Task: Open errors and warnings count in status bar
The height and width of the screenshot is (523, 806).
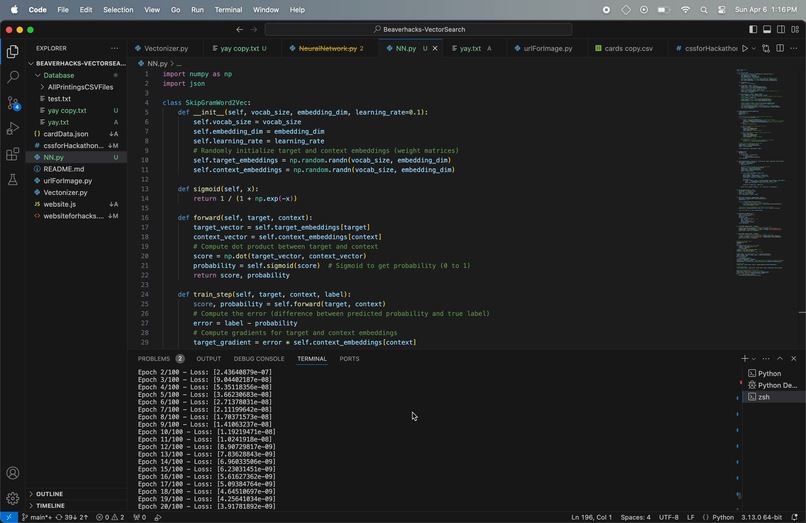Action: pyautogui.click(x=110, y=517)
